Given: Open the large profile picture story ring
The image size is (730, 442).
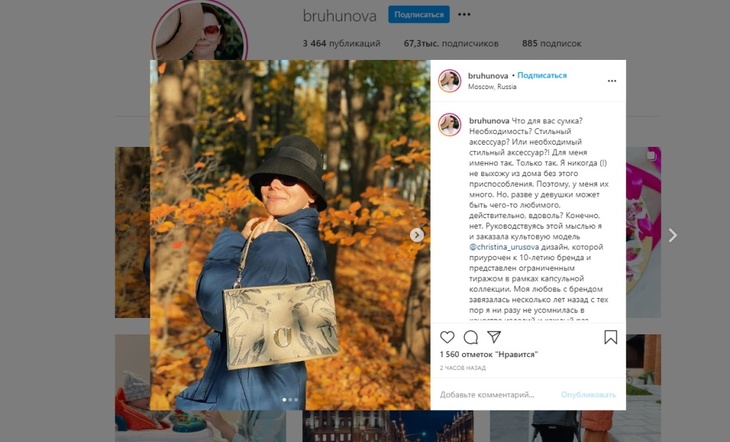Looking at the screenshot, I should pyautogui.click(x=199, y=31).
